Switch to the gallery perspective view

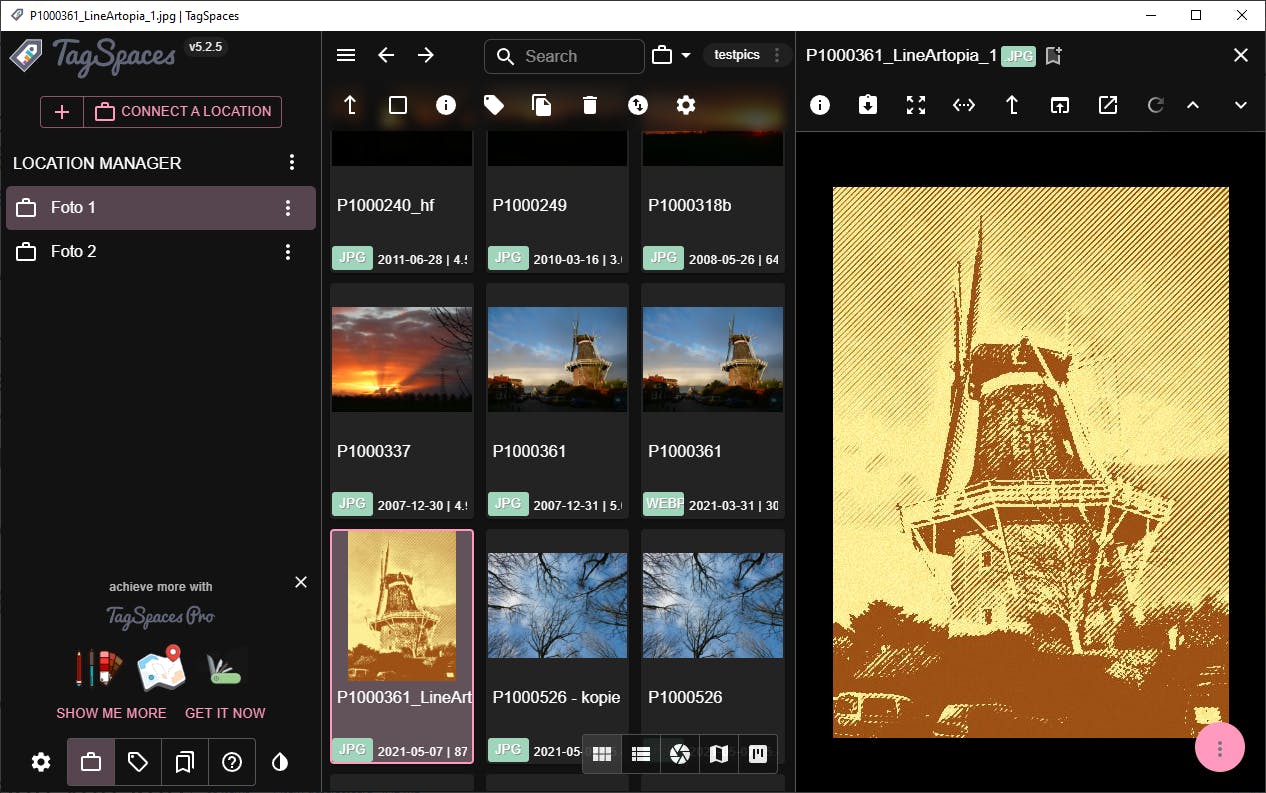click(680, 754)
